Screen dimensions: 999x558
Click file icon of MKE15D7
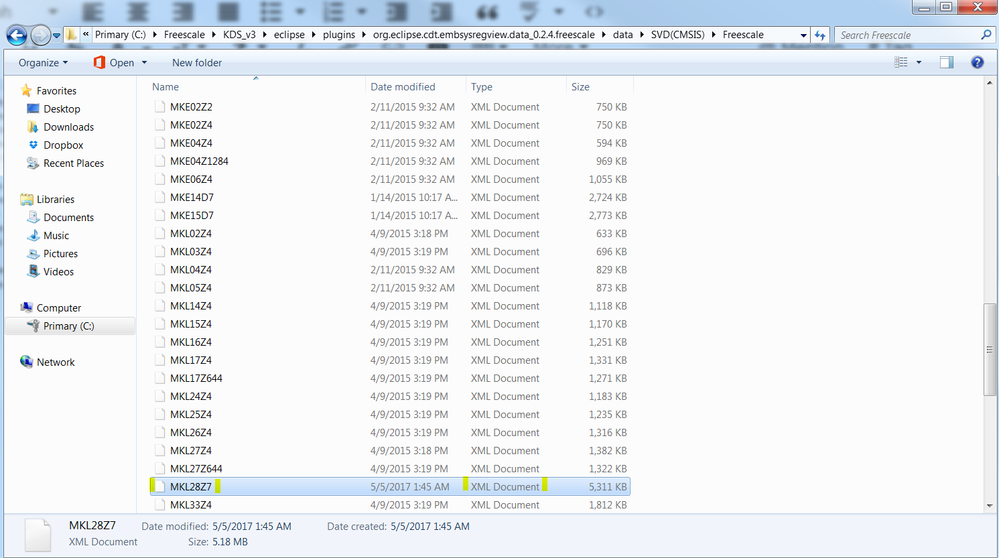click(x=159, y=215)
